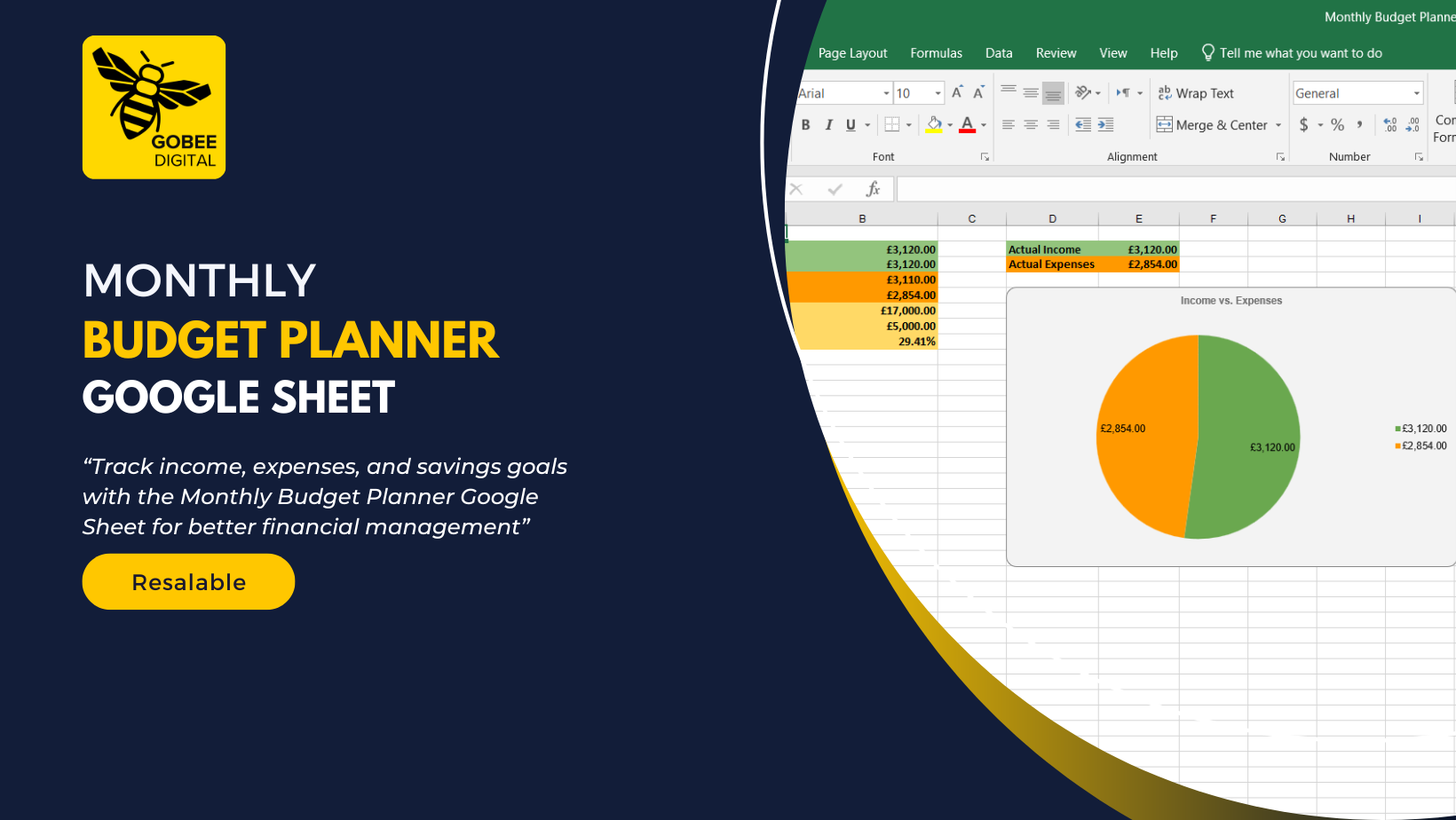Open the Arial font name dropdown

[x=886, y=93]
